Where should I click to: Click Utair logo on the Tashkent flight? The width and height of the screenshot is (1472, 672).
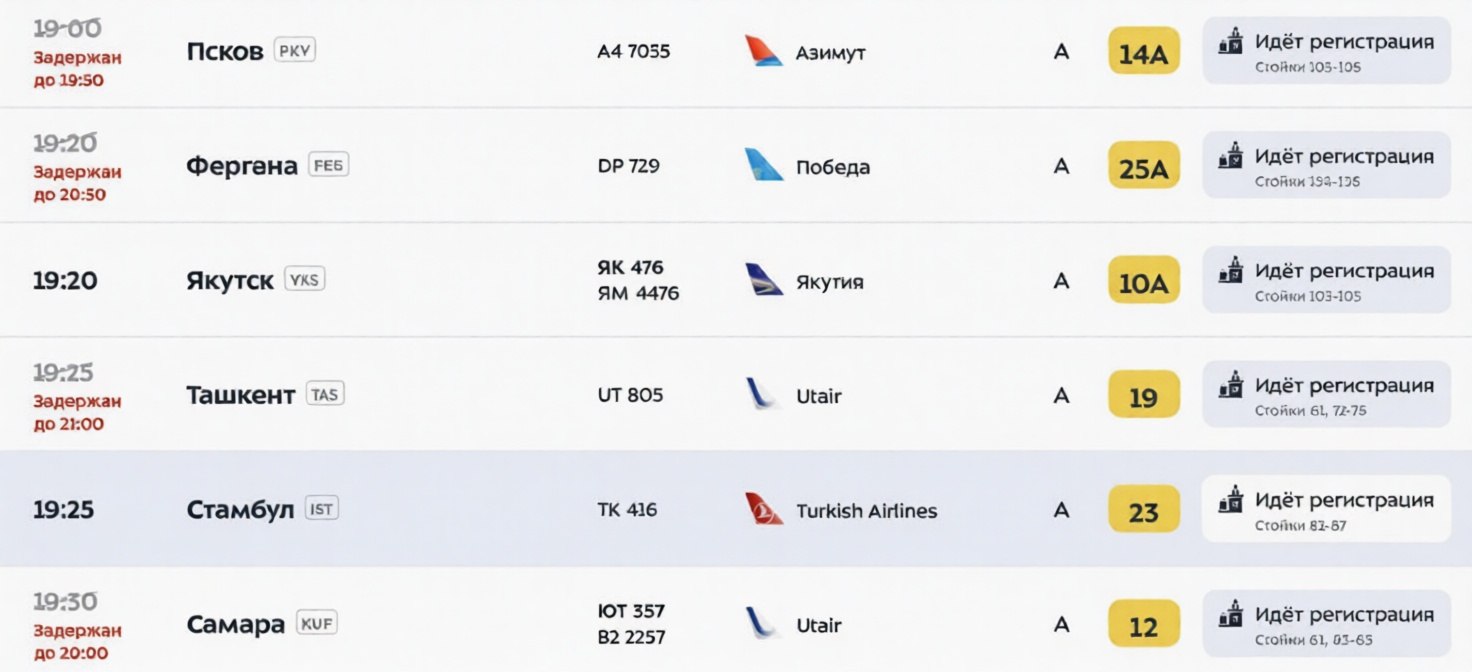[763, 395]
